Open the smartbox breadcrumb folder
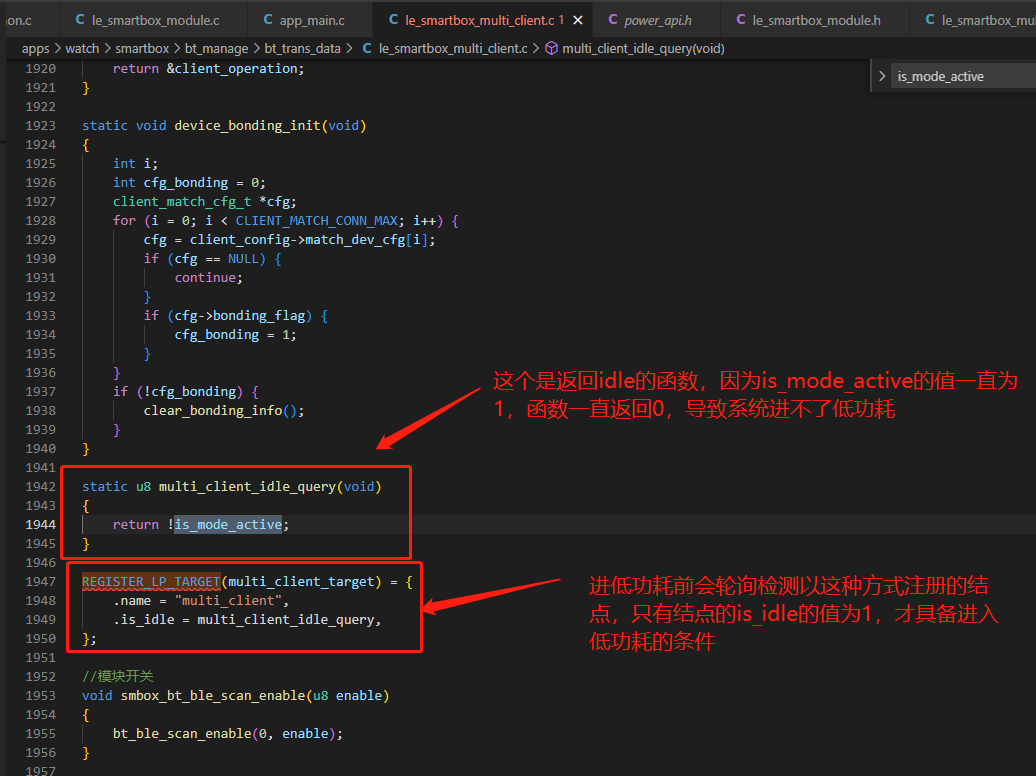 pos(142,48)
